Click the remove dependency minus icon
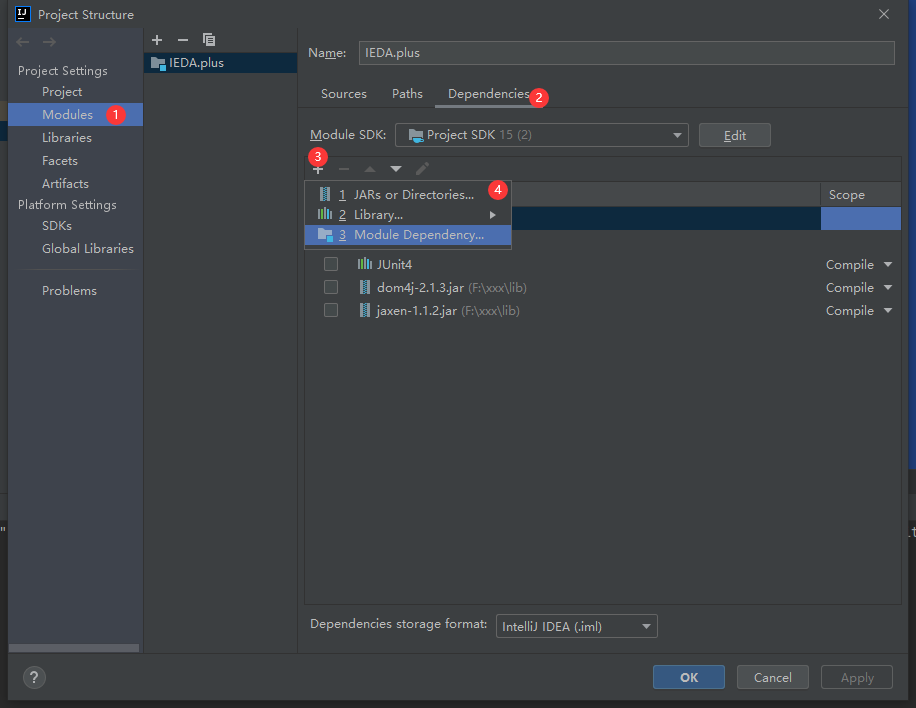 coord(343,168)
